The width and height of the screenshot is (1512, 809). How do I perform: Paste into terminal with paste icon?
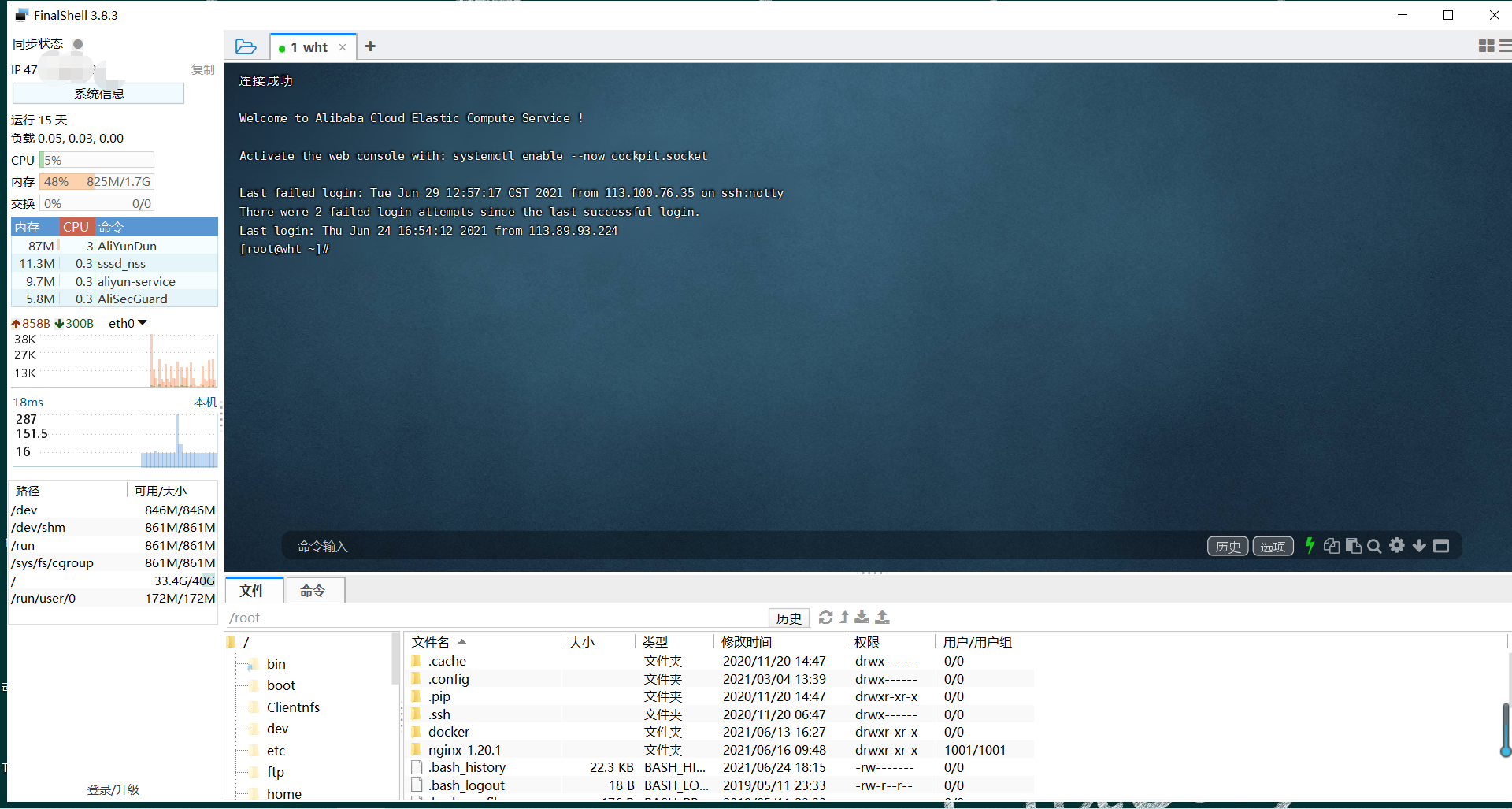click(x=1353, y=546)
